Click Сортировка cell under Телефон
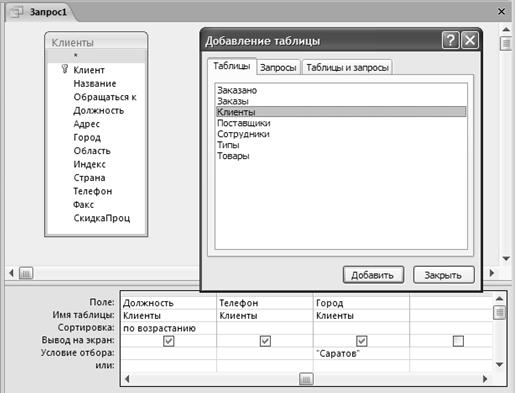 pyautogui.click(x=265, y=328)
